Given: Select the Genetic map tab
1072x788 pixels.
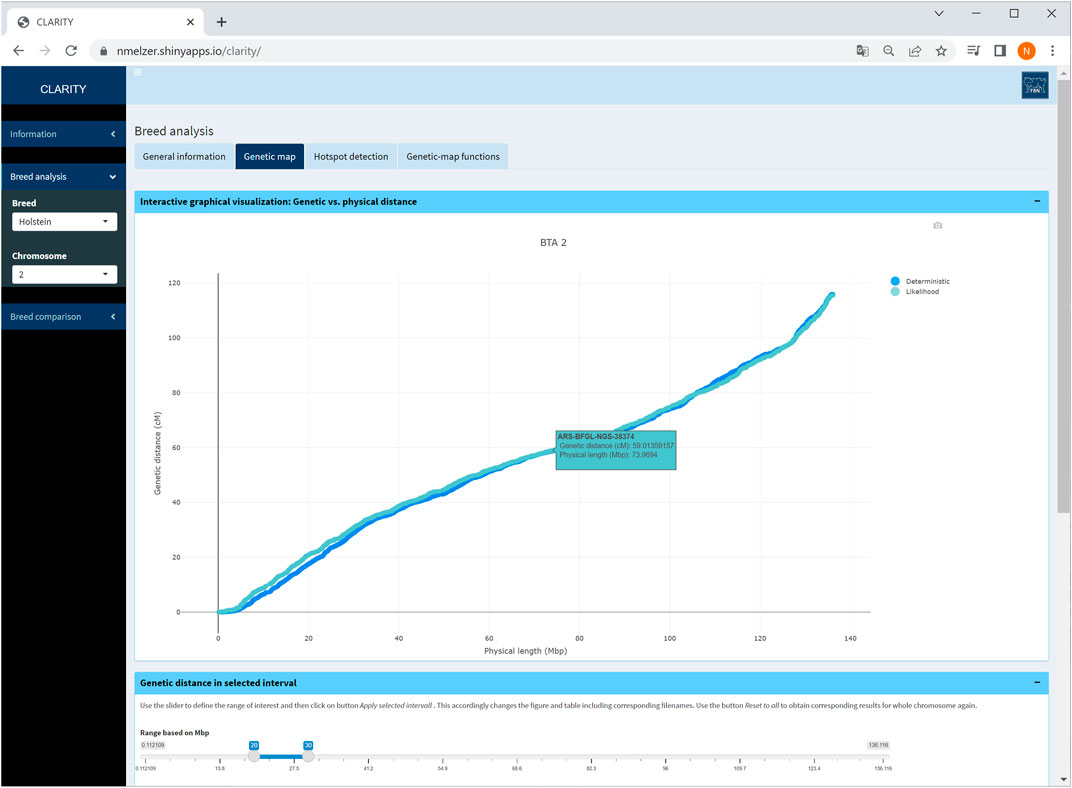Looking at the screenshot, I should (269, 157).
